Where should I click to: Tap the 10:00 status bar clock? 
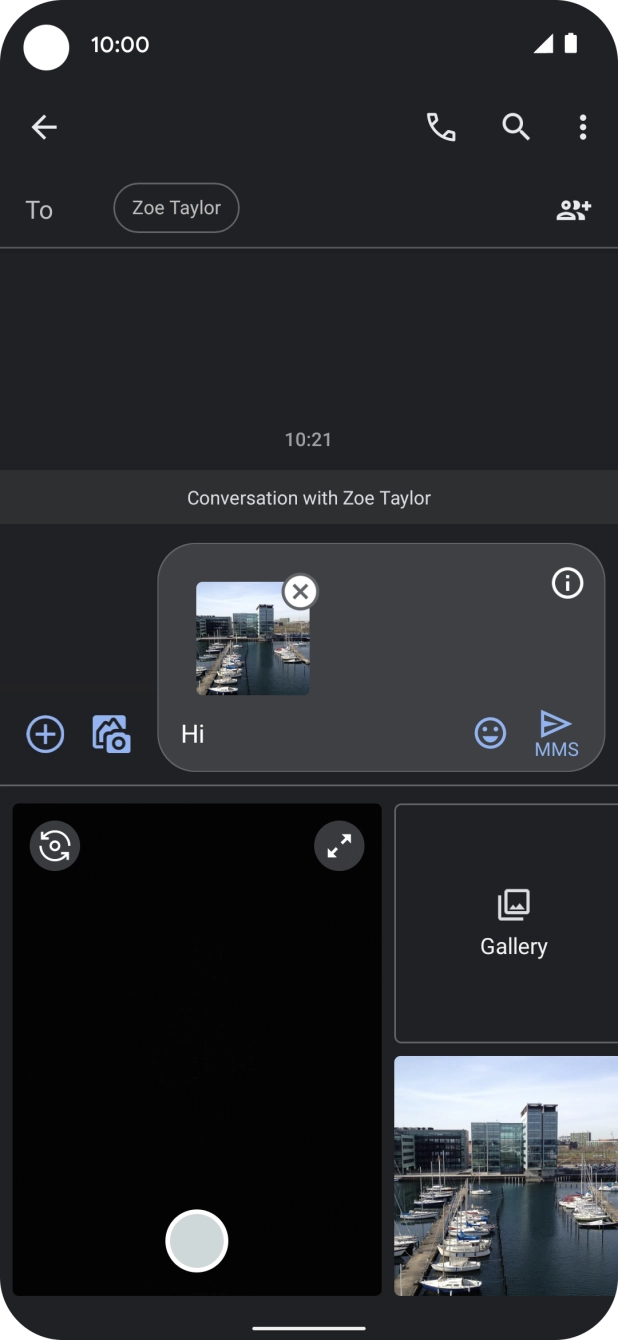point(120,44)
